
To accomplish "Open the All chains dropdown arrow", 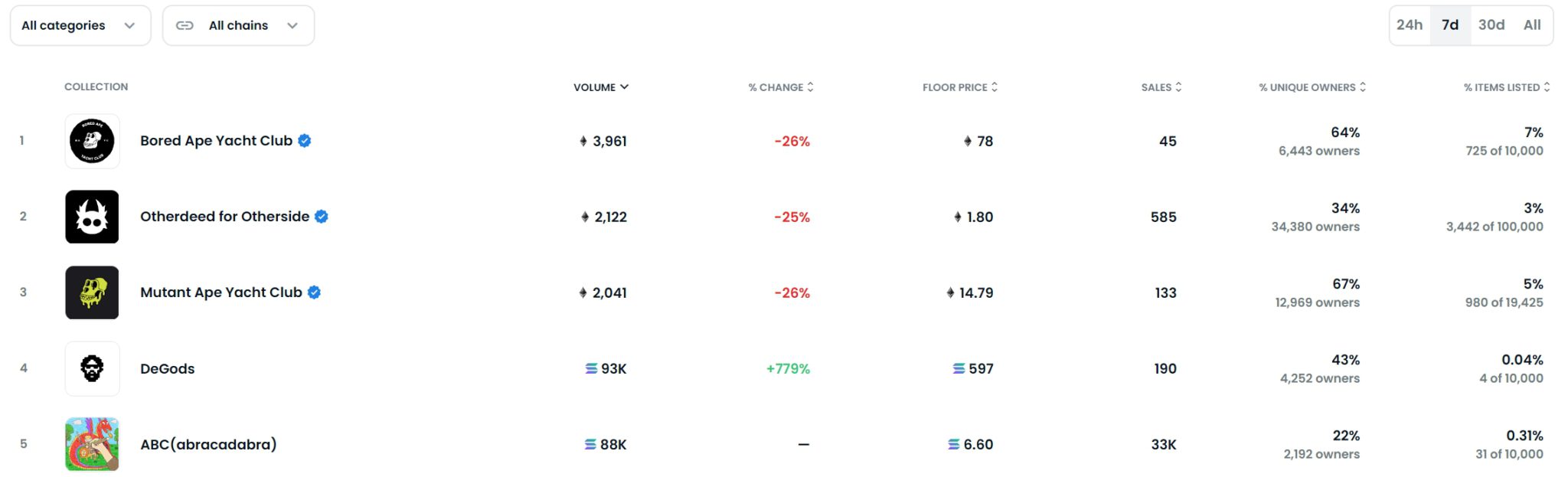I will (x=292, y=25).
